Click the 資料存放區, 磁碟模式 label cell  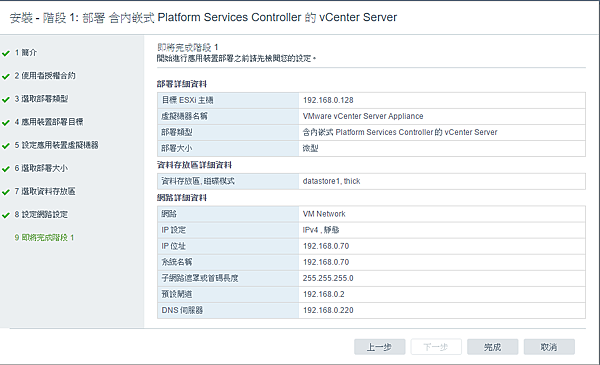pyautogui.click(x=228, y=181)
